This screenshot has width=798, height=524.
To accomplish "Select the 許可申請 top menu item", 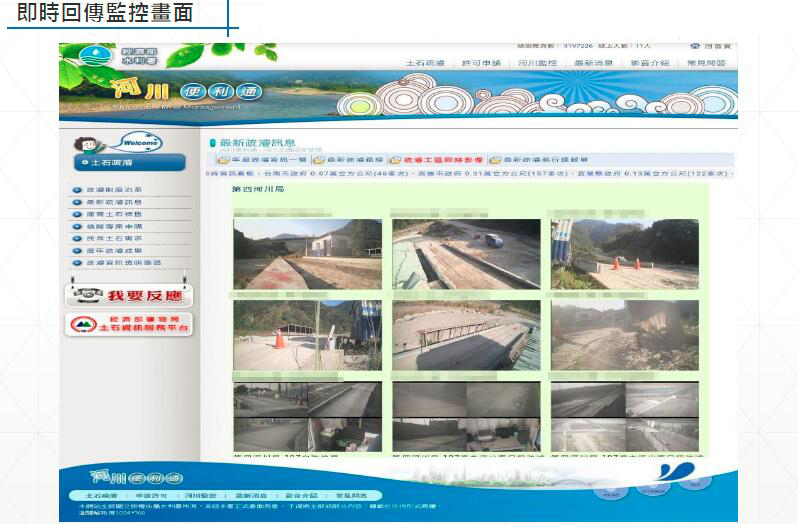I will [480, 63].
